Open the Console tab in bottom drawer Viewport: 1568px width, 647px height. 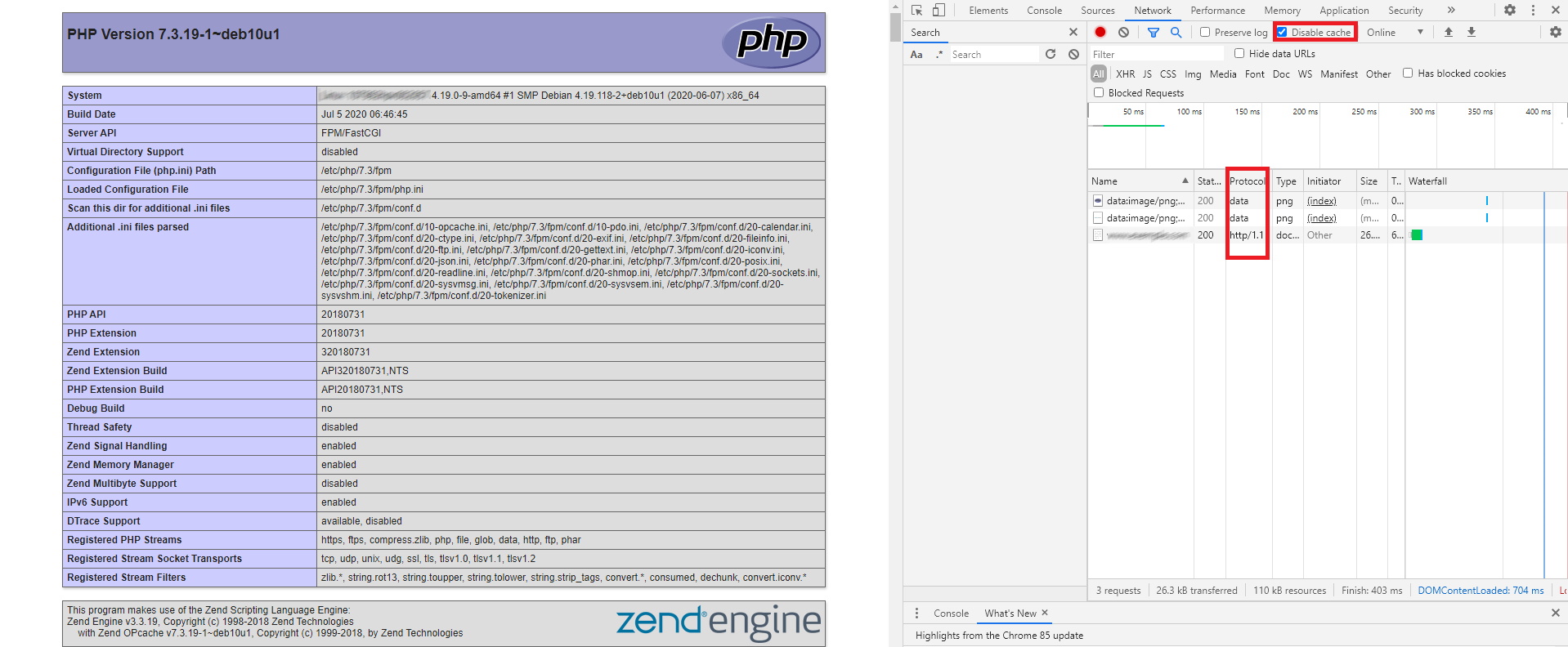tap(951, 613)
